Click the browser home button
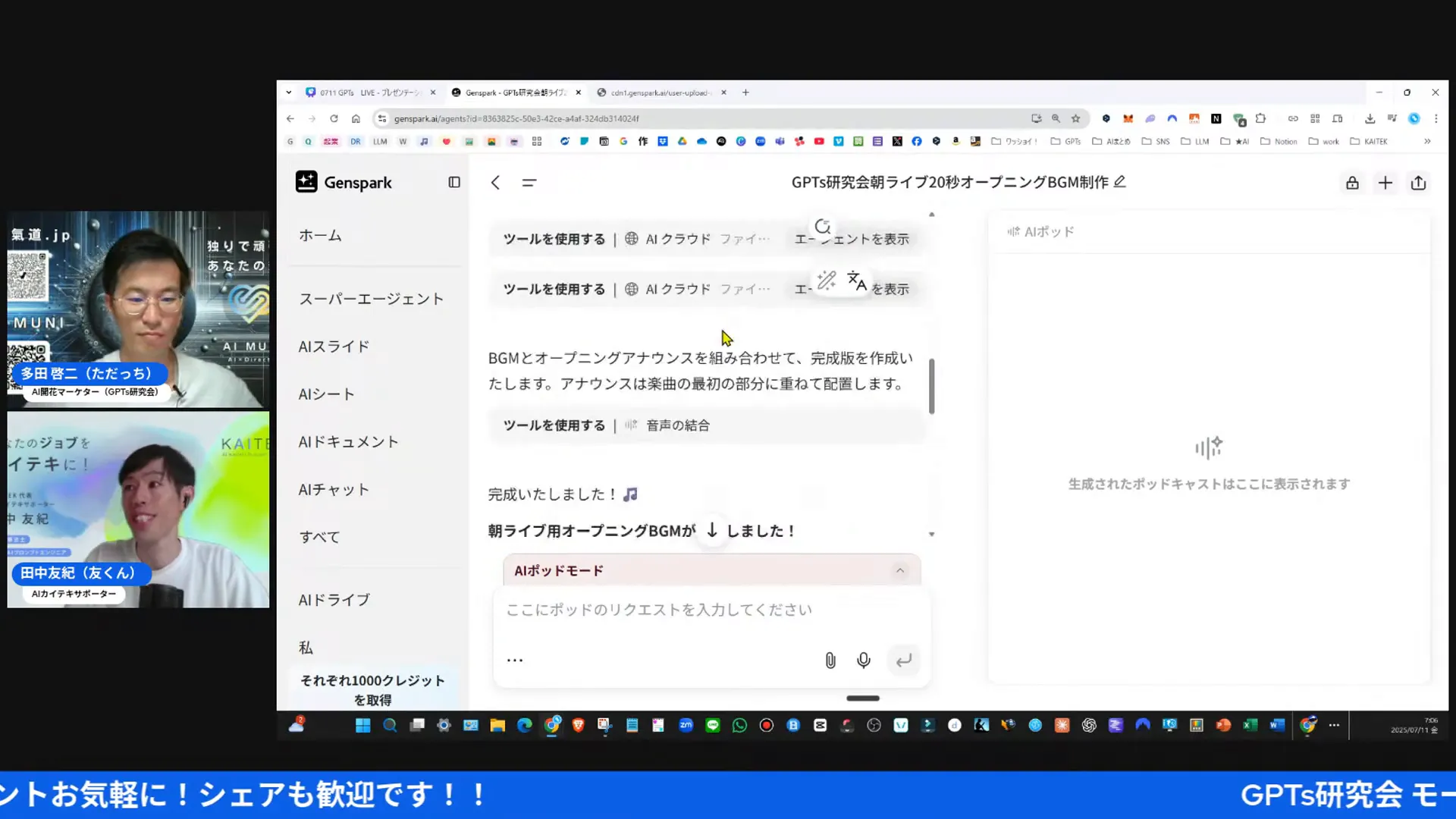This screenshot has width=1456, height=819. point(356,119)
